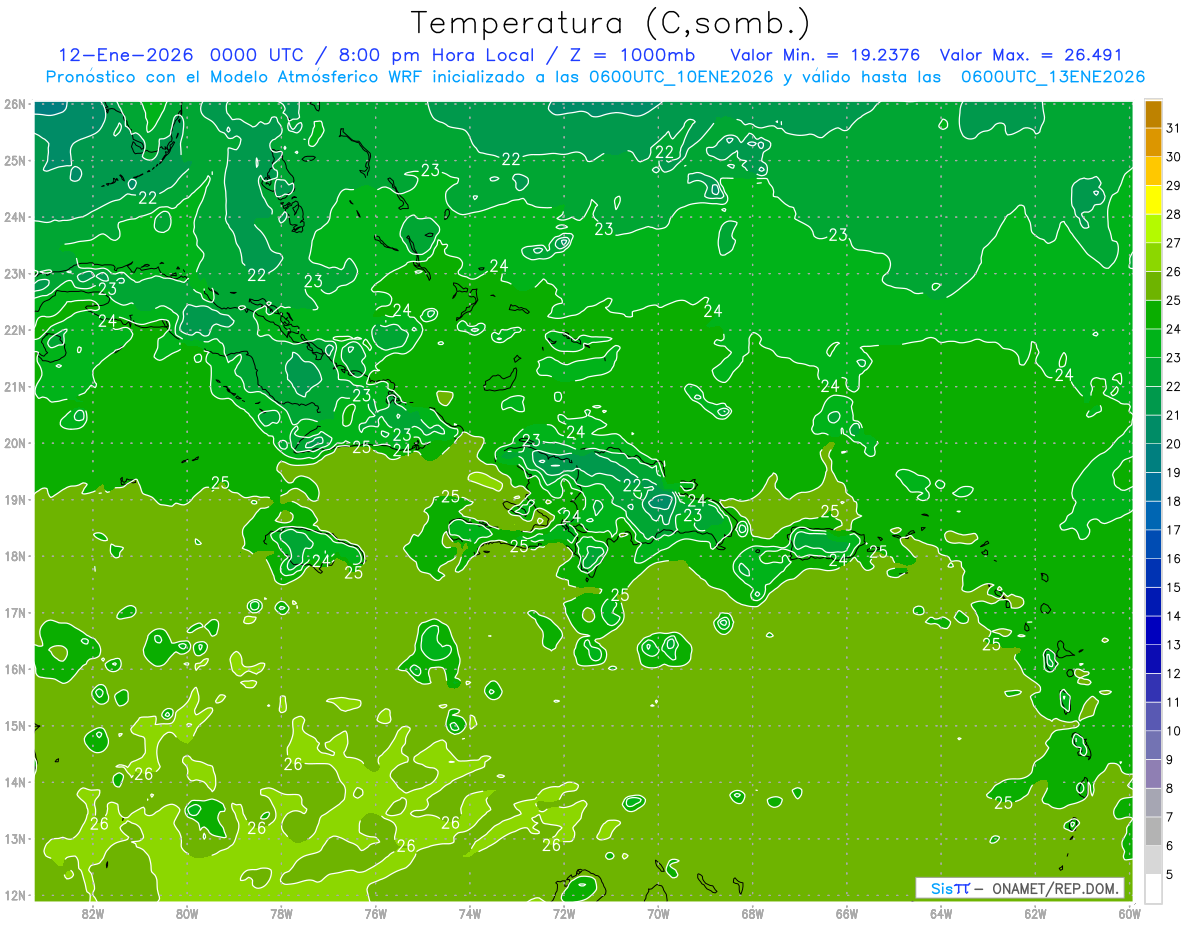Click the 14N latitude axis label
1200x927 pixels.
coord(14,782)
